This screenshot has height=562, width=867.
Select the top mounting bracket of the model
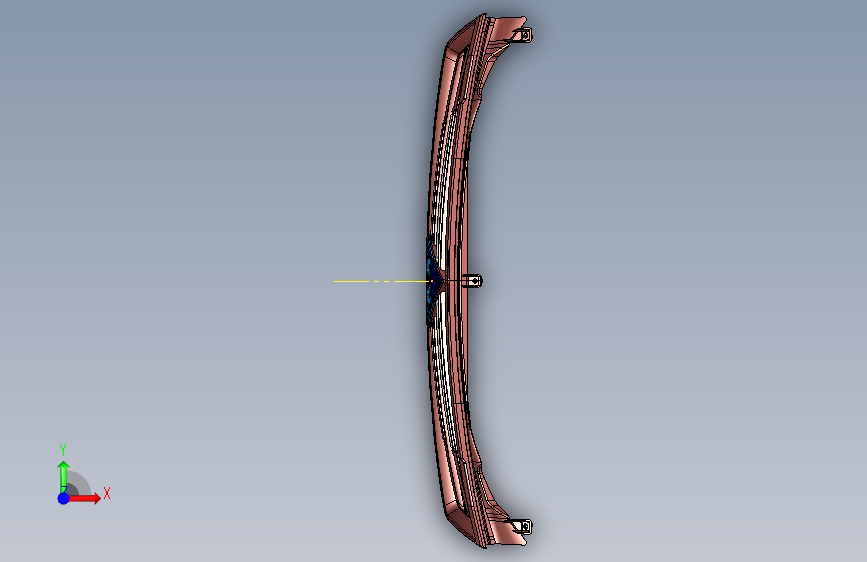[x=523, y=35]
